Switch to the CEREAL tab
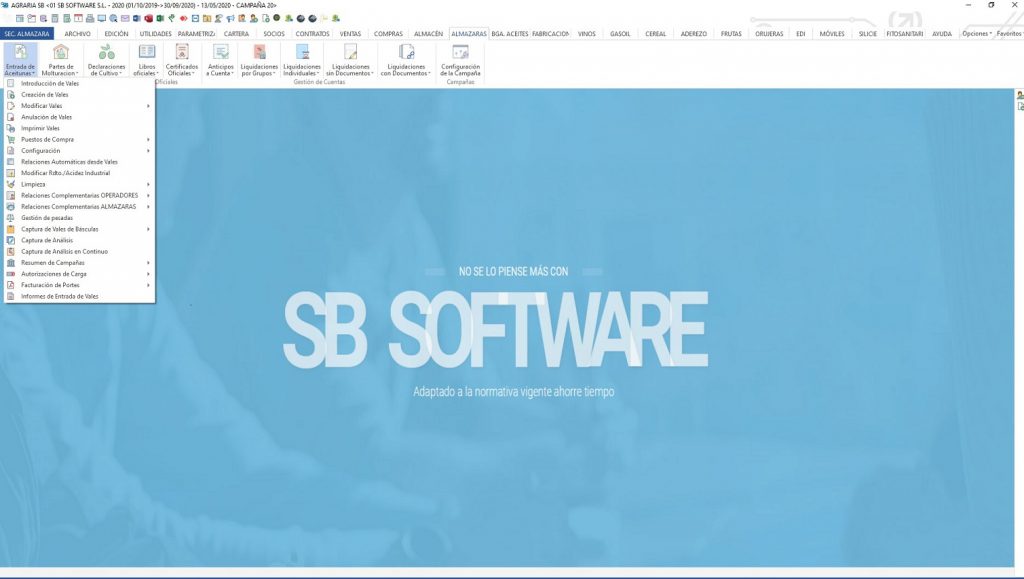This screenshot has height=579, width=1024. coord(656,33)
